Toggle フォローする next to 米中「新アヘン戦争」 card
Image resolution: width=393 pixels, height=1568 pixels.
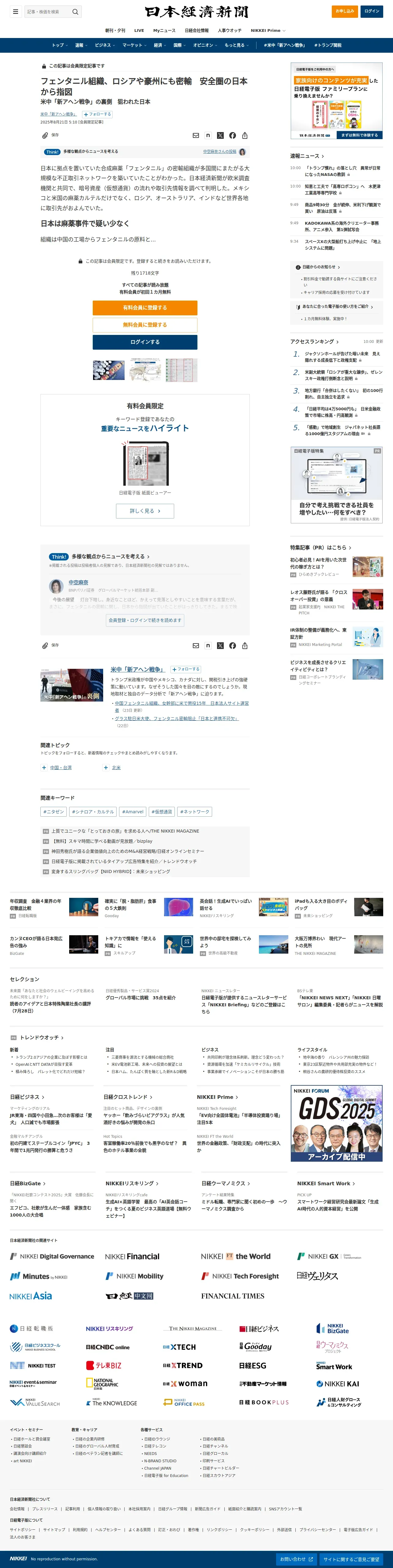(185, 669)
